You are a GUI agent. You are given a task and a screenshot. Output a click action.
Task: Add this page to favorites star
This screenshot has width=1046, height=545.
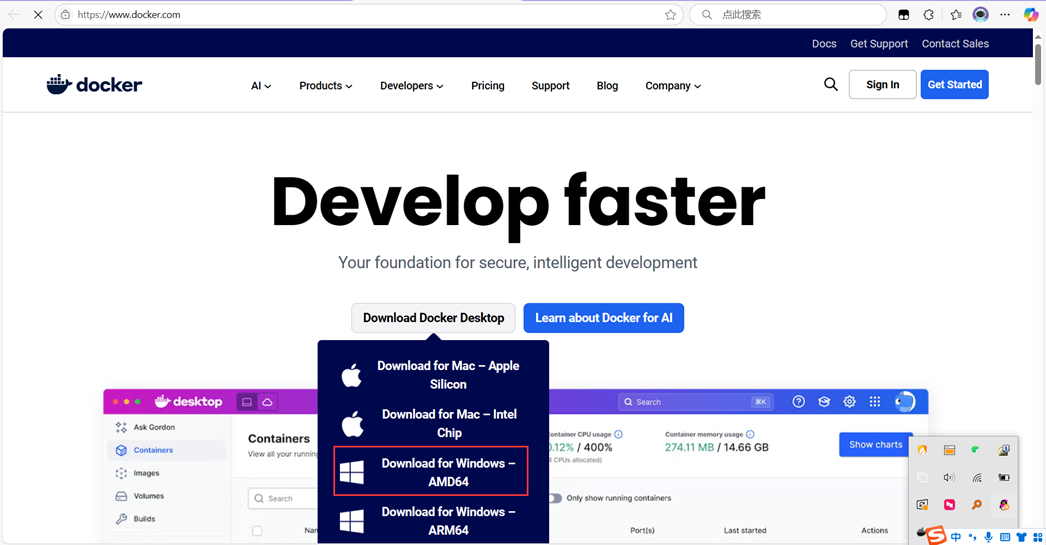(x=670, y=15)
